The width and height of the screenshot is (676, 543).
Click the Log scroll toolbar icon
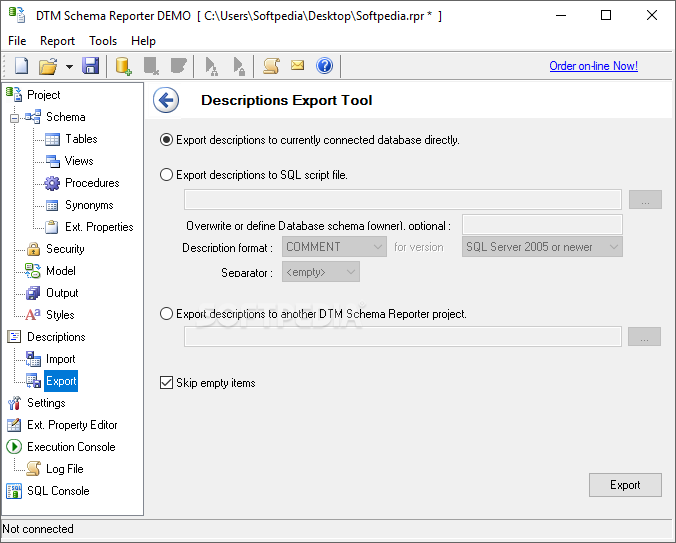[x=272, y=66]
